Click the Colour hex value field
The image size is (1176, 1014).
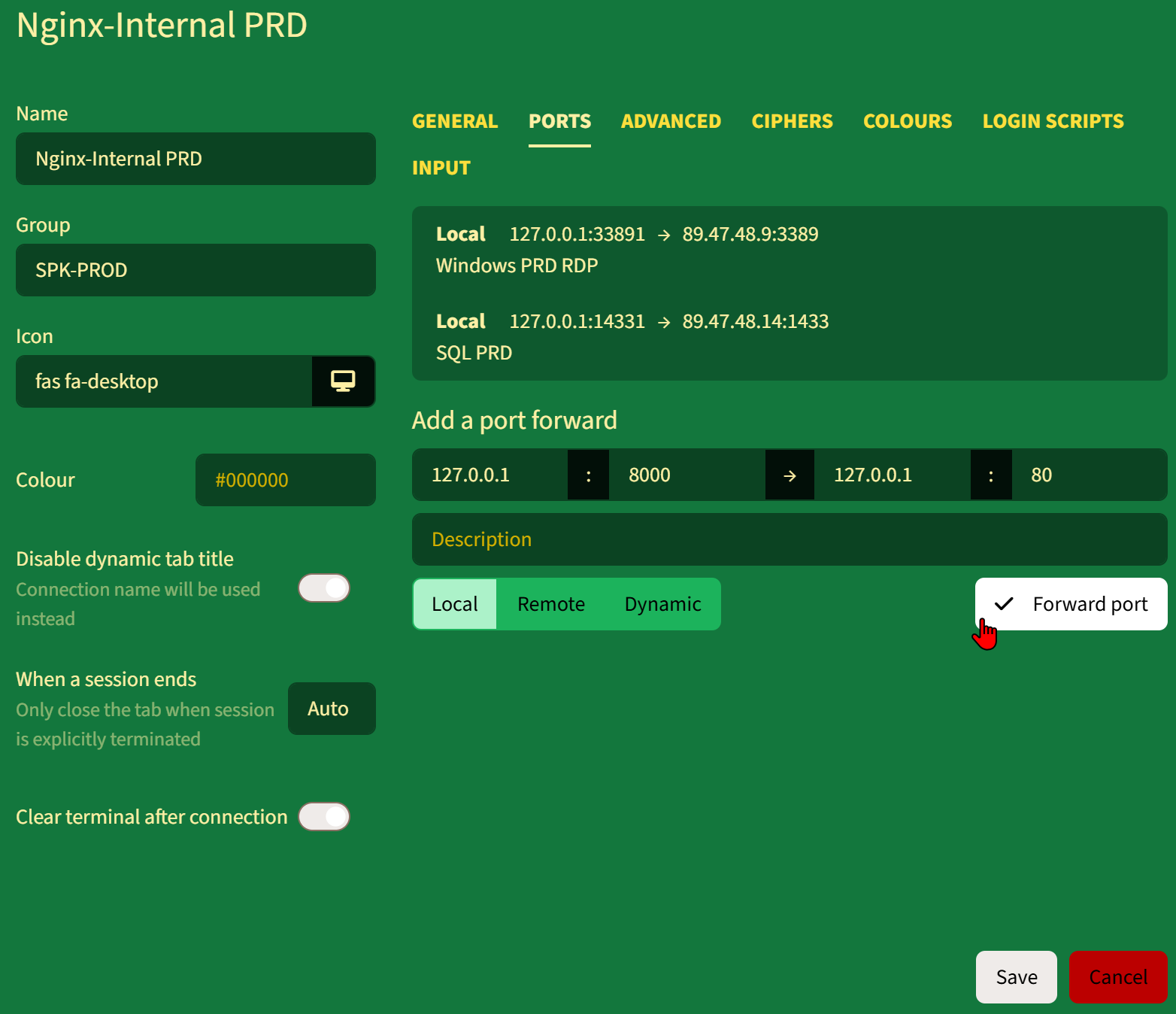[286, 480]
